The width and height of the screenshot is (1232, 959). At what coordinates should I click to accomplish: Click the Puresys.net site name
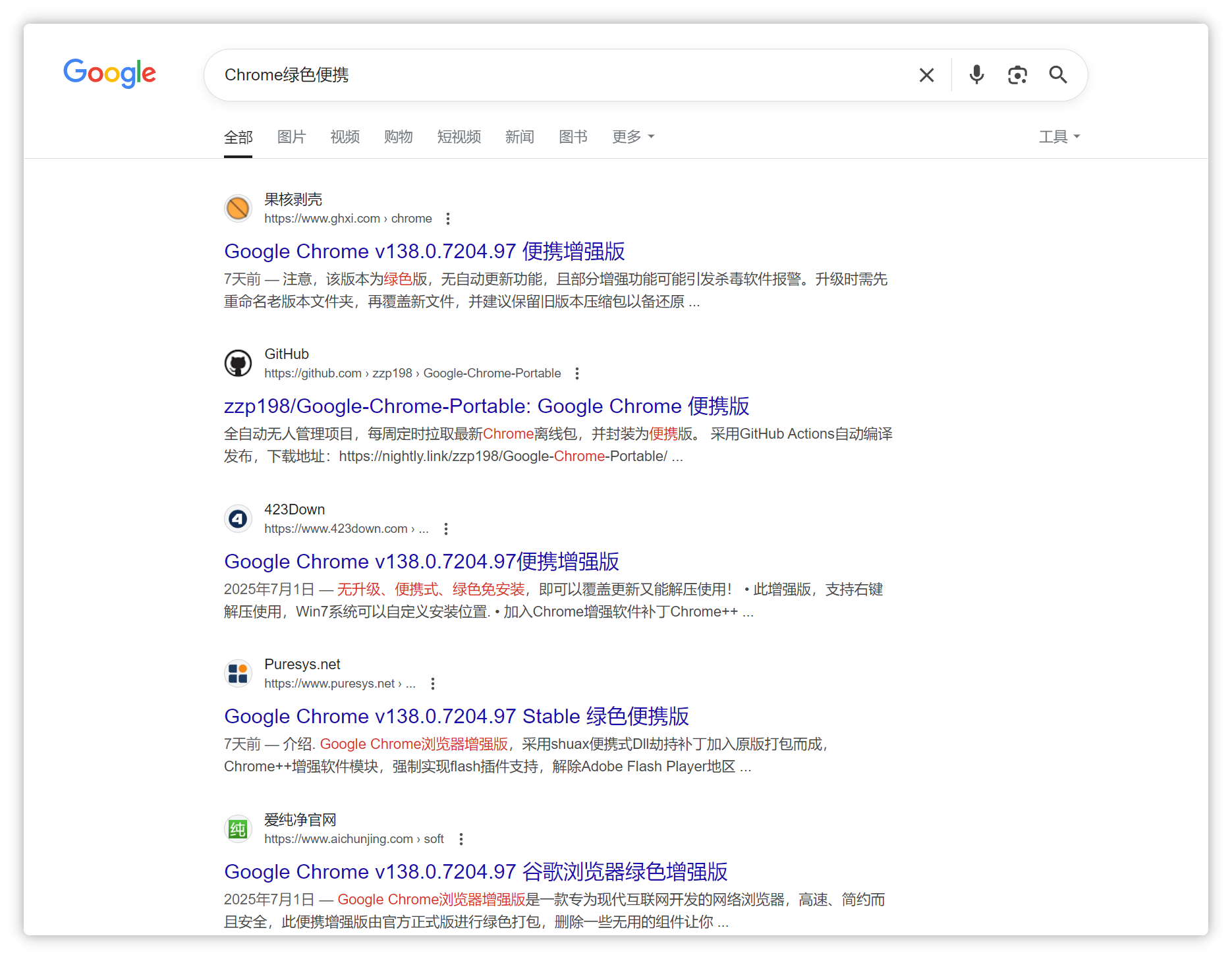point(302,665)
